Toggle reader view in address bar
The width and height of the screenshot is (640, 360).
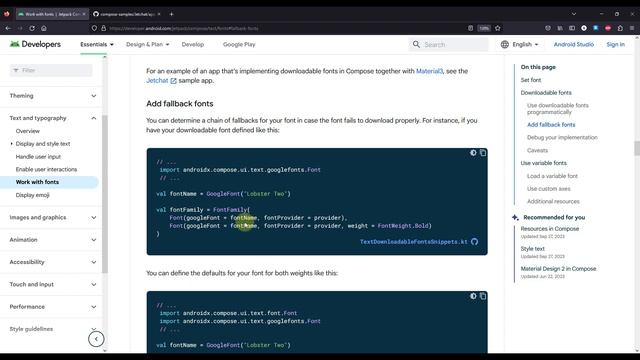[x=471, y=28]
